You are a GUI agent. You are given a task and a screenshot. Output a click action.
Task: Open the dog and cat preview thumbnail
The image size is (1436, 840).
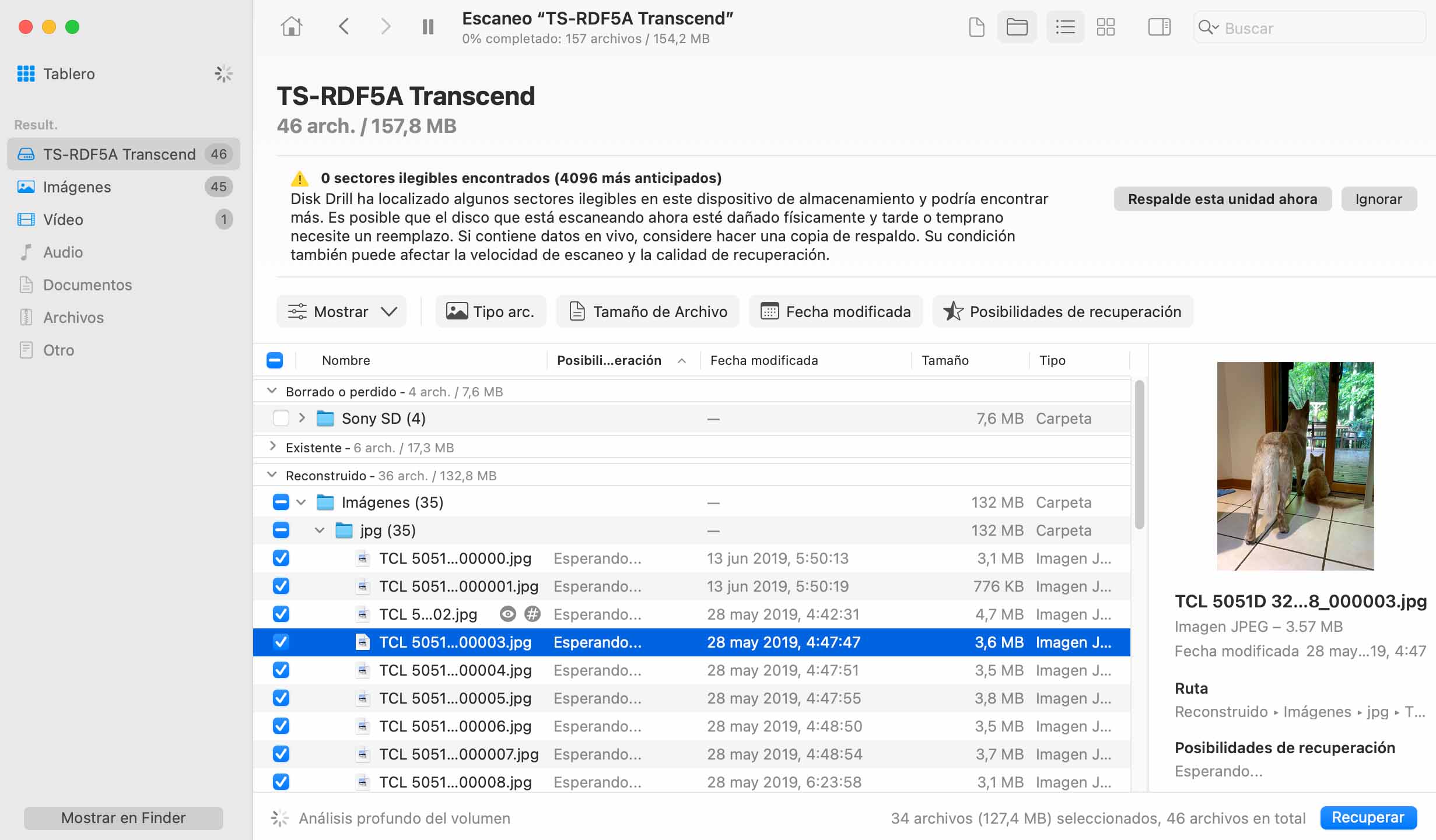pyautogui.click(x=1295, y=466)
